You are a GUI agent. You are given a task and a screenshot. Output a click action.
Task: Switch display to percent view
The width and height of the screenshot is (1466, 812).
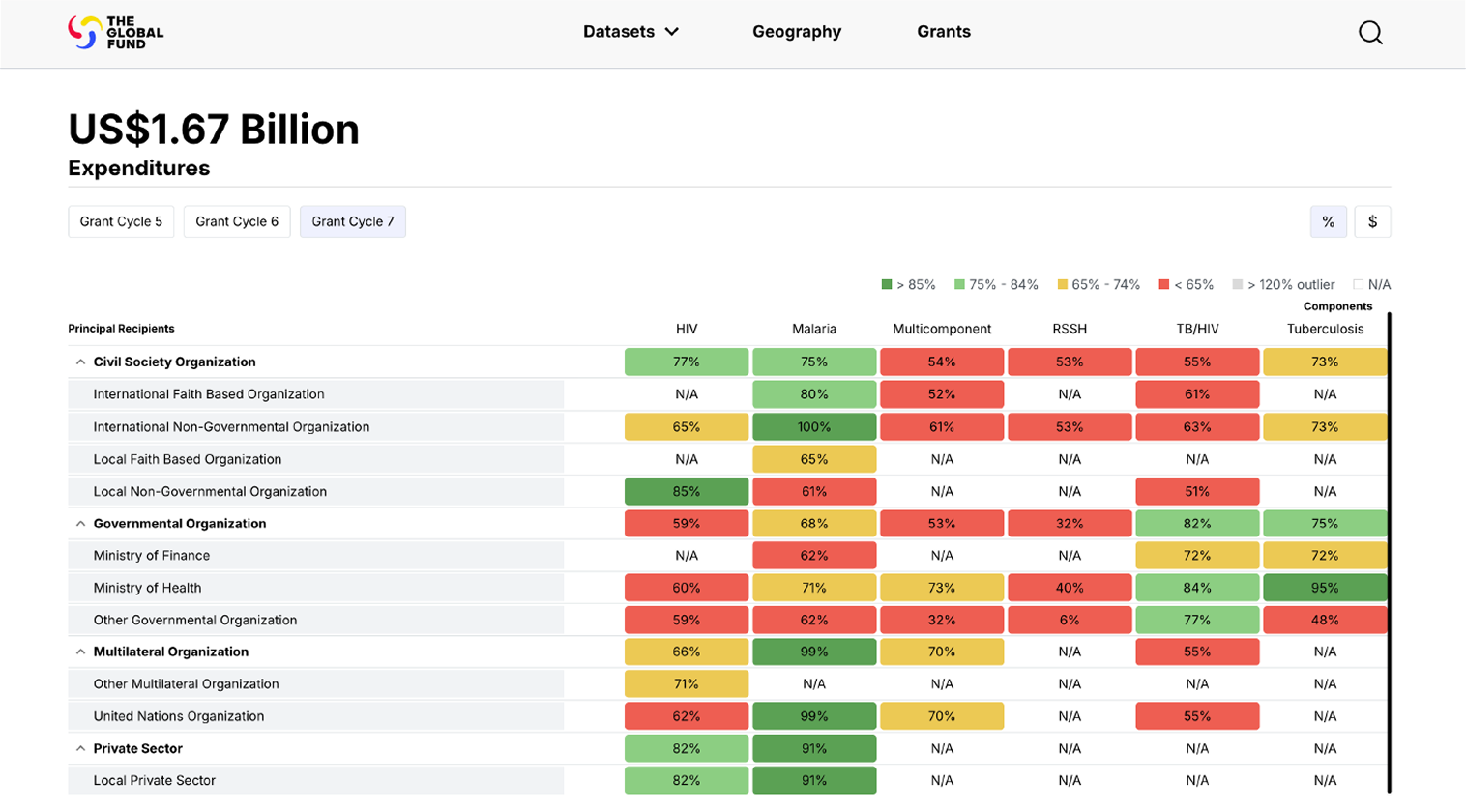pos(1328,221)
